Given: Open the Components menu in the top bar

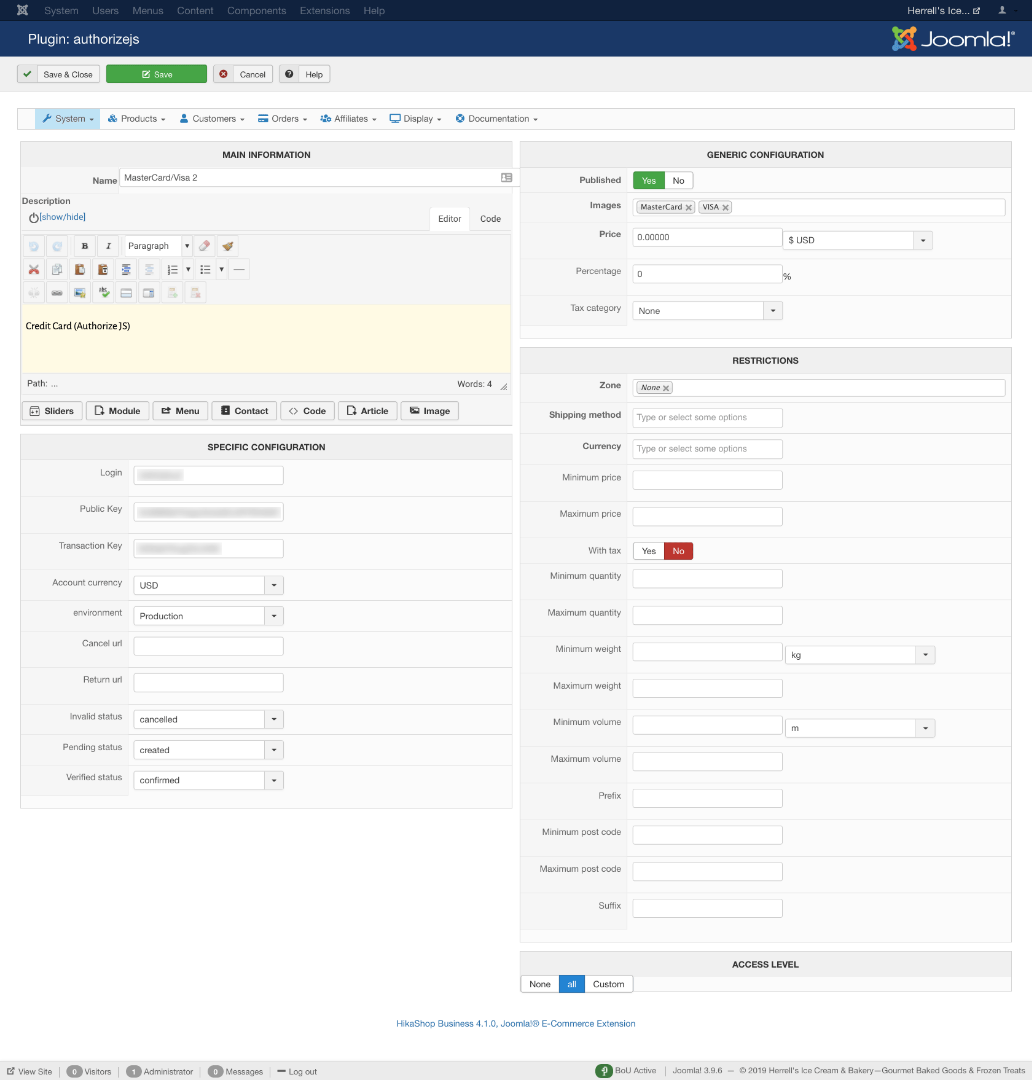Looking at the screenshot, I should click(256, 10).
